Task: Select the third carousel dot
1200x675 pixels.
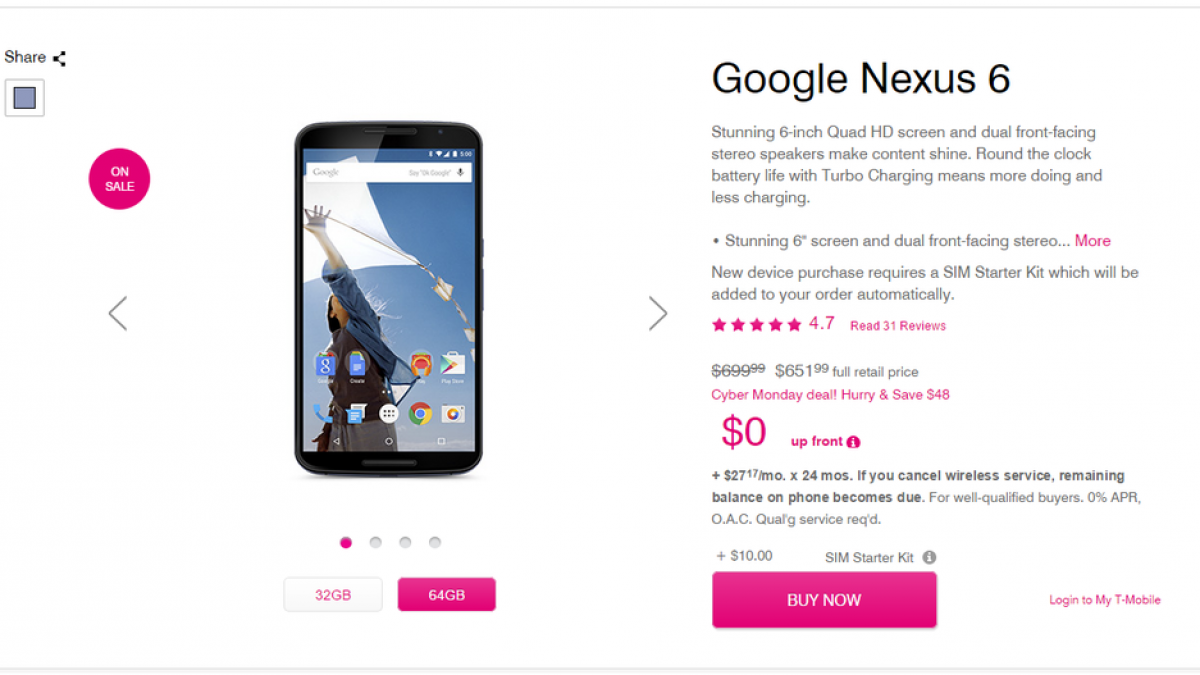Action: click(x=405, y=542)
